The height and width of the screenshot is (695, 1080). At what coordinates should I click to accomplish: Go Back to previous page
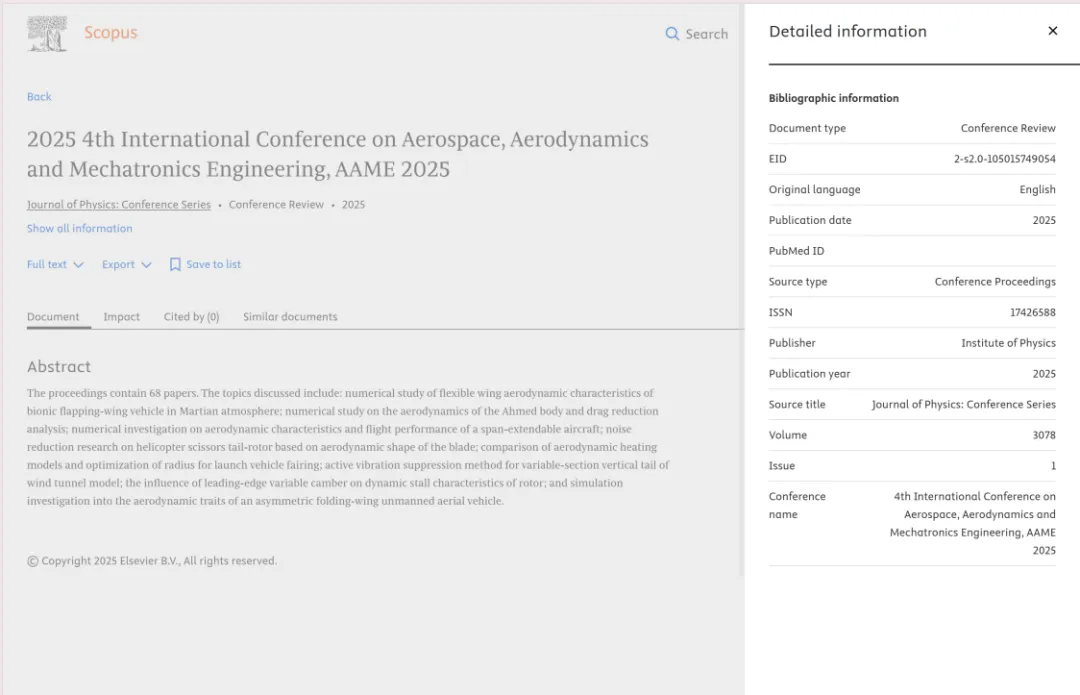[39, 97]
